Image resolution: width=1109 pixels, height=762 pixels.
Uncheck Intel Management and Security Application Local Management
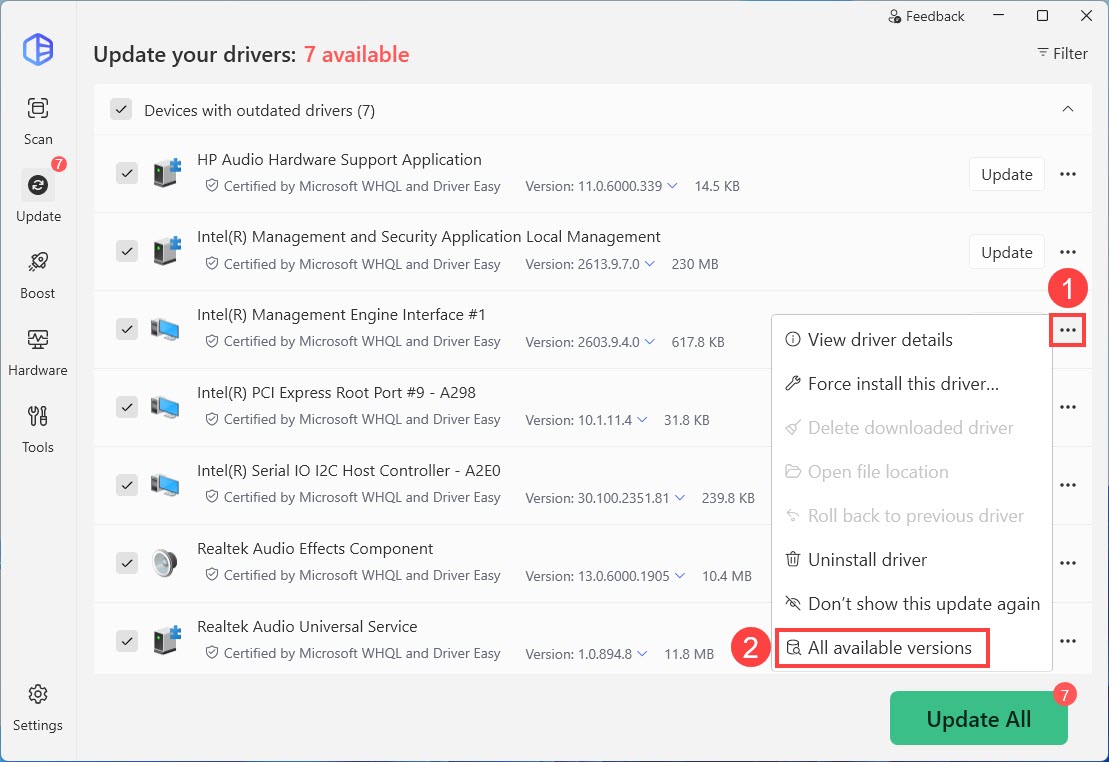127,251
